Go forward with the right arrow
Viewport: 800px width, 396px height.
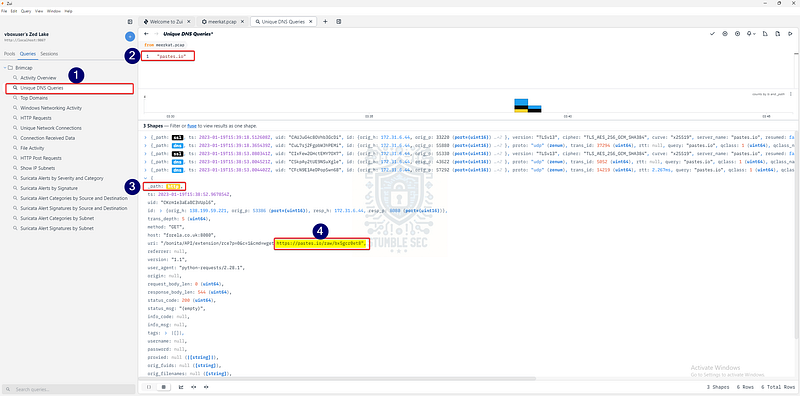click(x=156, y=34)
